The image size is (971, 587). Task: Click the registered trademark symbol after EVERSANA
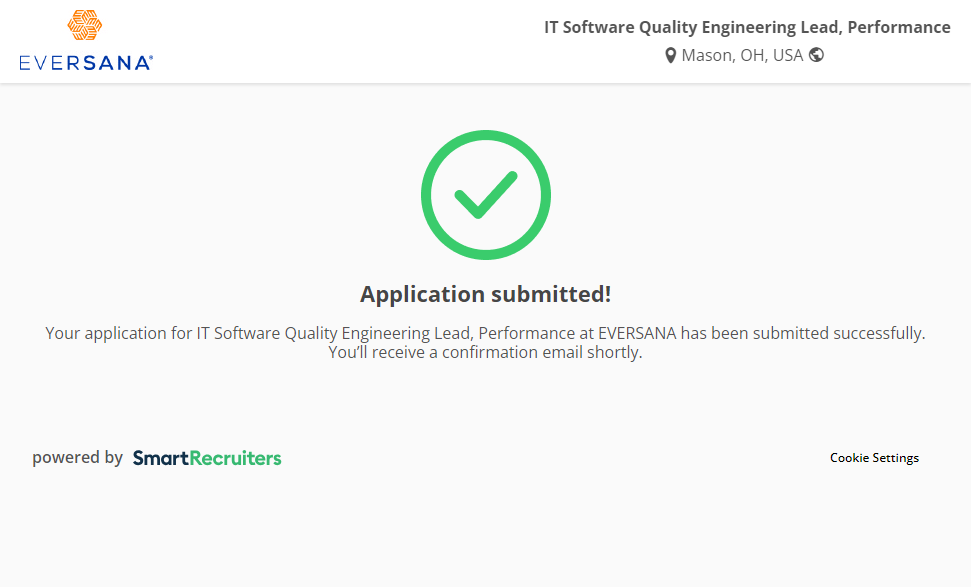tap(150, 58)
